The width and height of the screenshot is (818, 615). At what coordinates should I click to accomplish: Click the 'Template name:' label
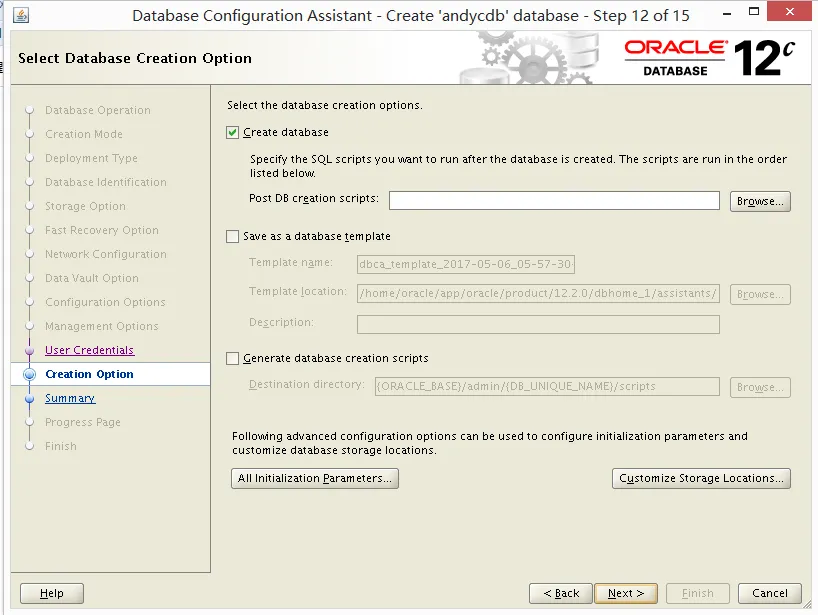pyautogui.click(x=291, y=262)
